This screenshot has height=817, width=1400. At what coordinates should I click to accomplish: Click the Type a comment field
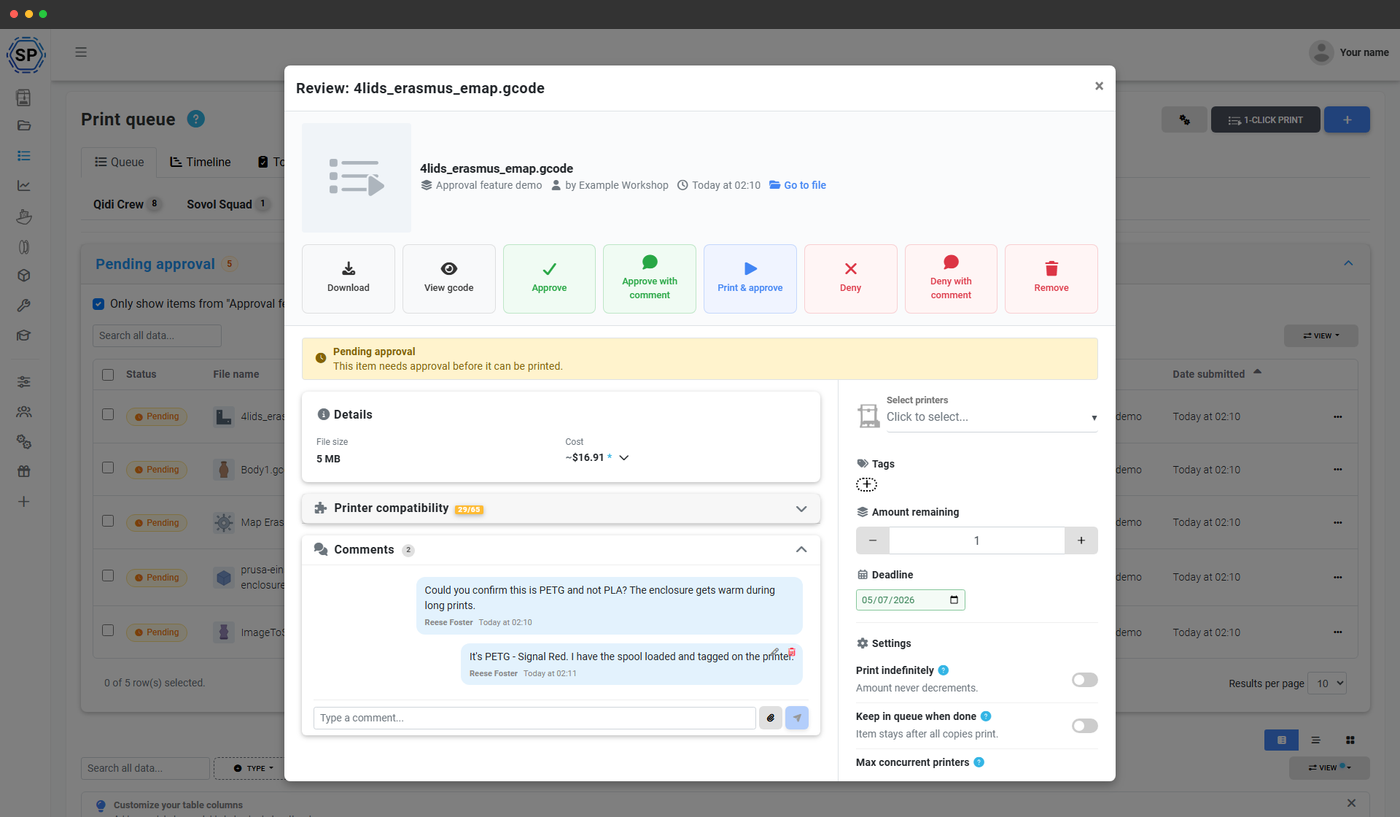[x=535, y=718]
